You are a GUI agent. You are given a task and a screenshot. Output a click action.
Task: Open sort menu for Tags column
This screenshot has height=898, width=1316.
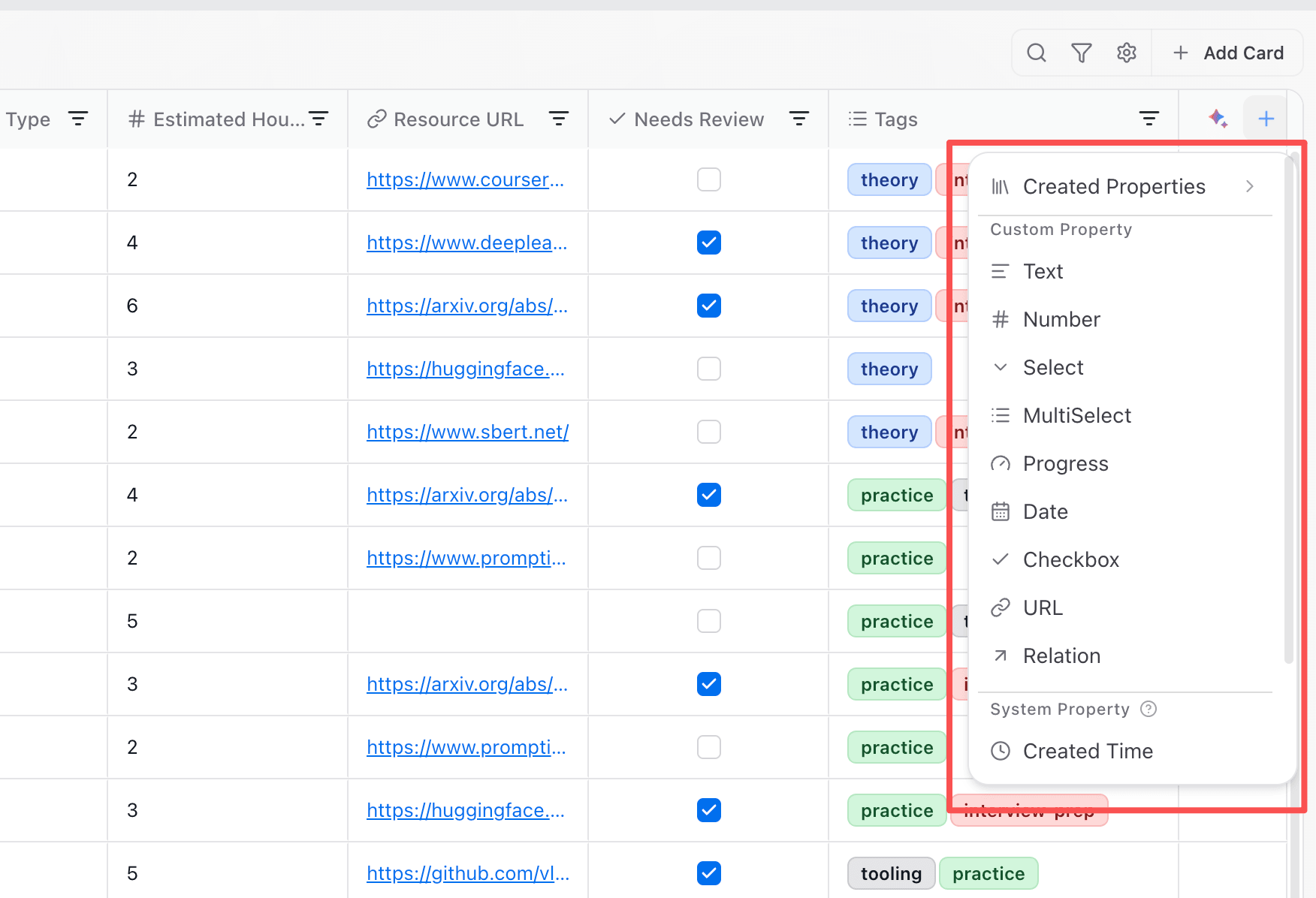point(1149,119)
